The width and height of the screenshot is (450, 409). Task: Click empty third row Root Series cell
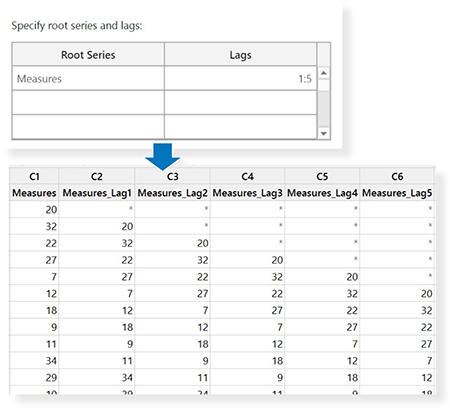click(88, 127)
